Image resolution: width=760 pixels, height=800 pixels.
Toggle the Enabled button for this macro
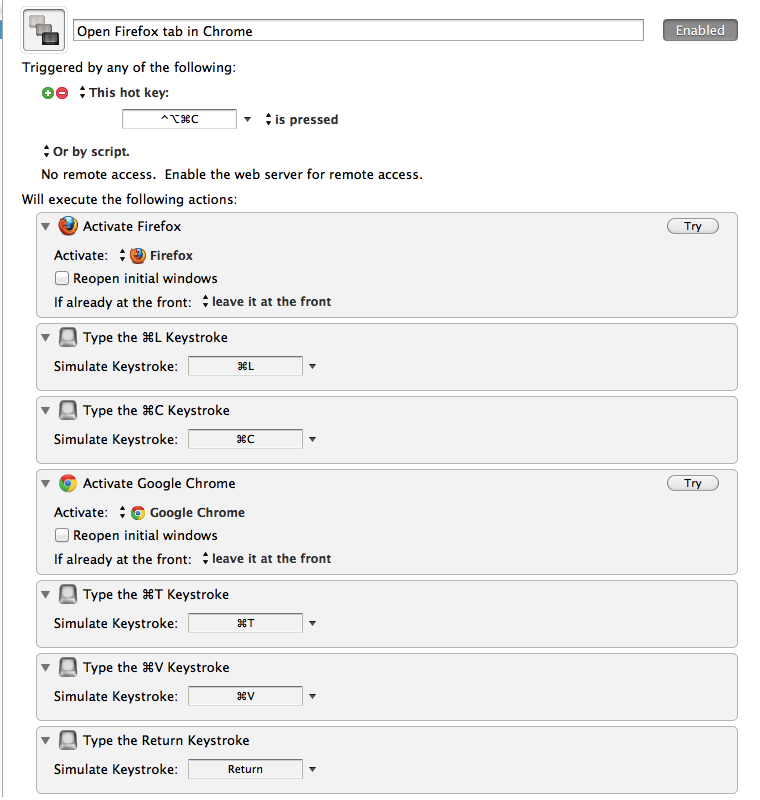click(x=700, y=30)
